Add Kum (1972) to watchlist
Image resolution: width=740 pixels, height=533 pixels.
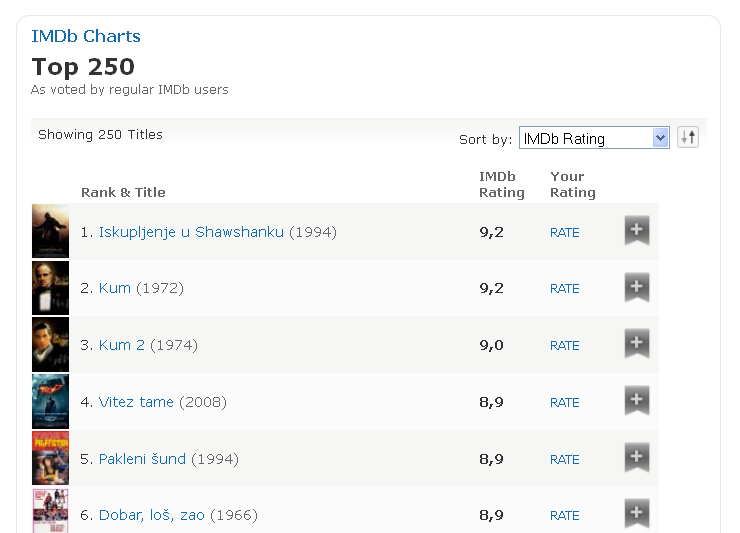pos(637,287)
